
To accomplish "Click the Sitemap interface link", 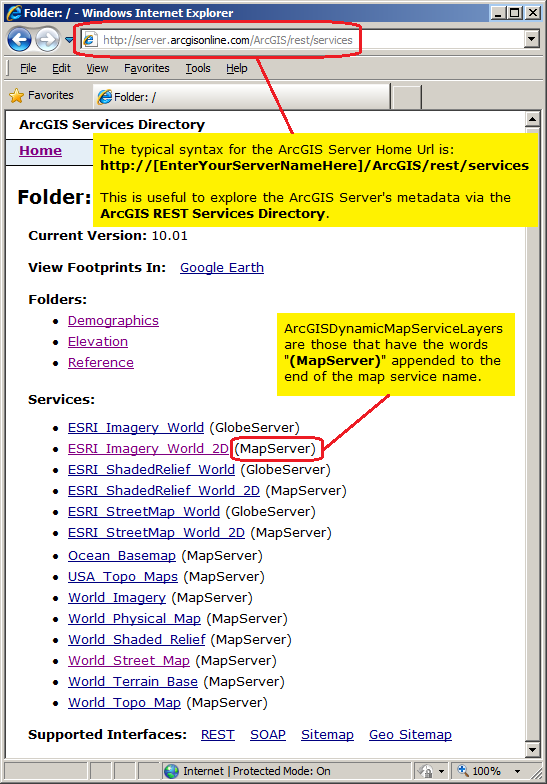I will click(328, 734).
